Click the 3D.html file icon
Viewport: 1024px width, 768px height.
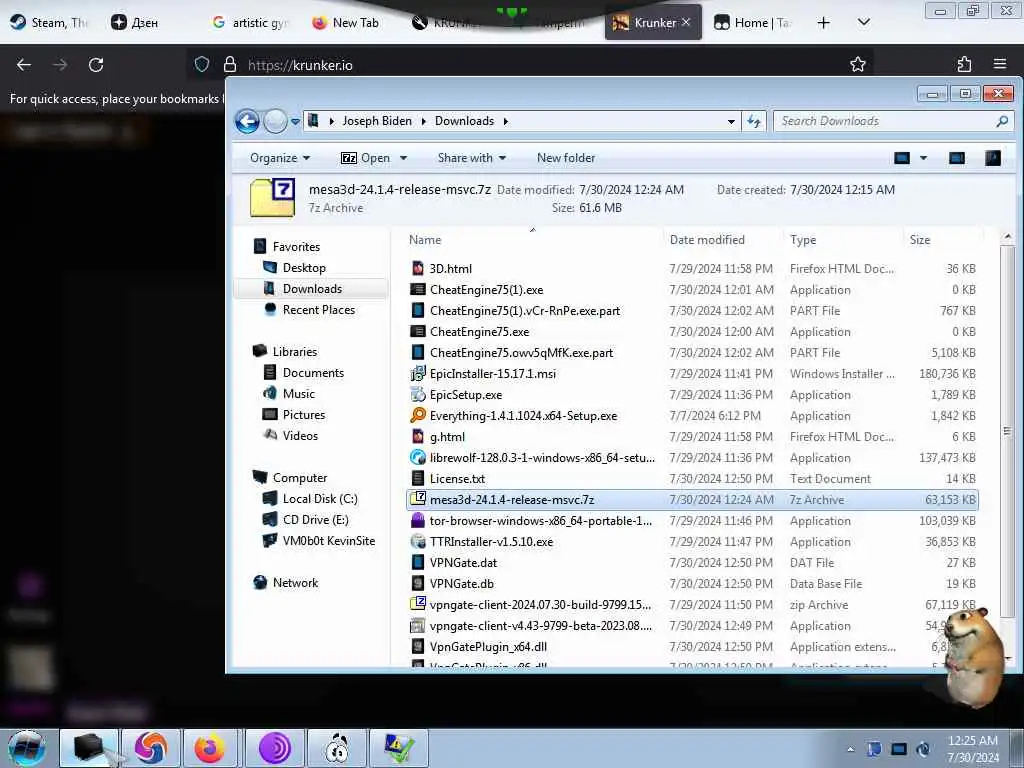tap(418, 268)
